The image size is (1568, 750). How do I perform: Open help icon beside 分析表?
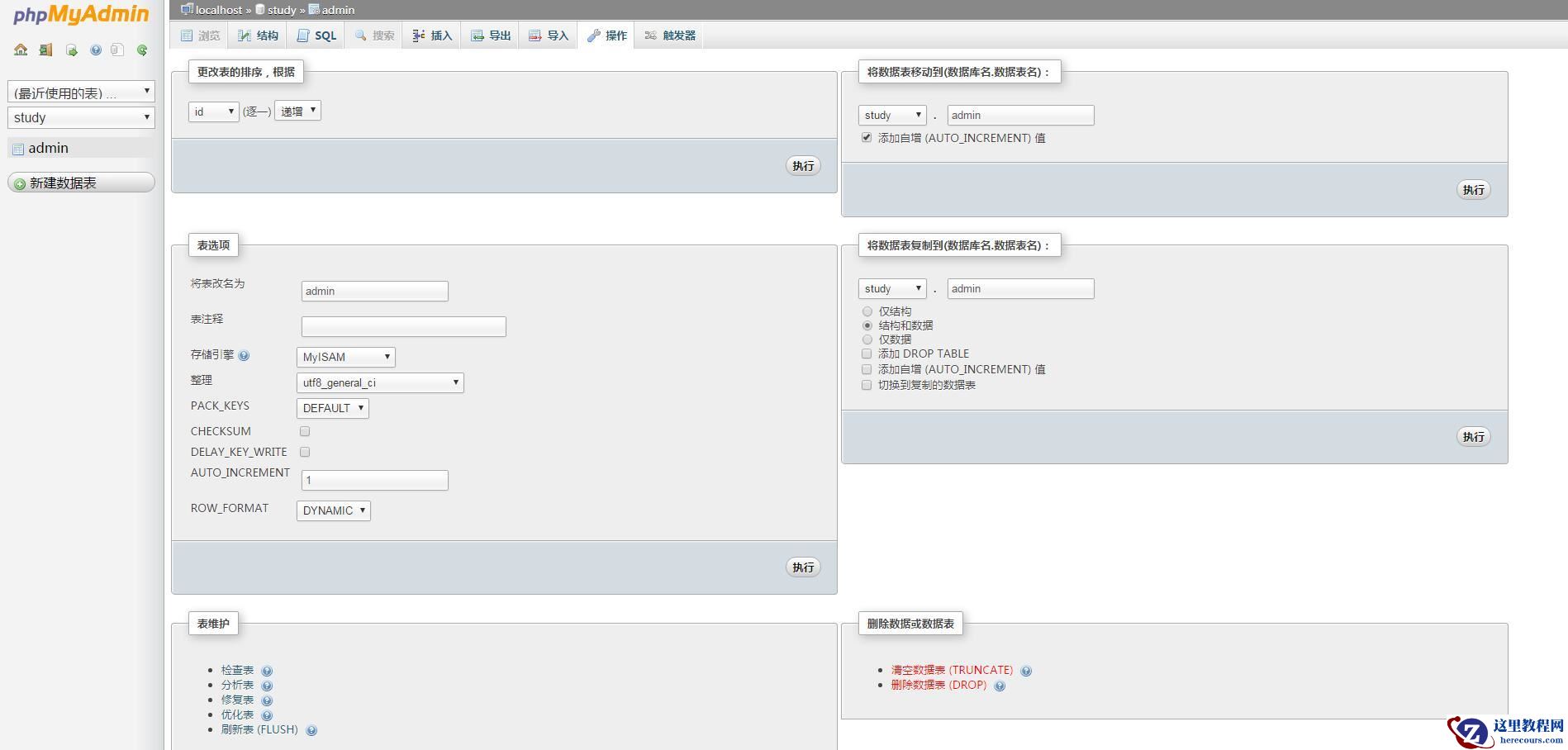[x=267, y=686]
